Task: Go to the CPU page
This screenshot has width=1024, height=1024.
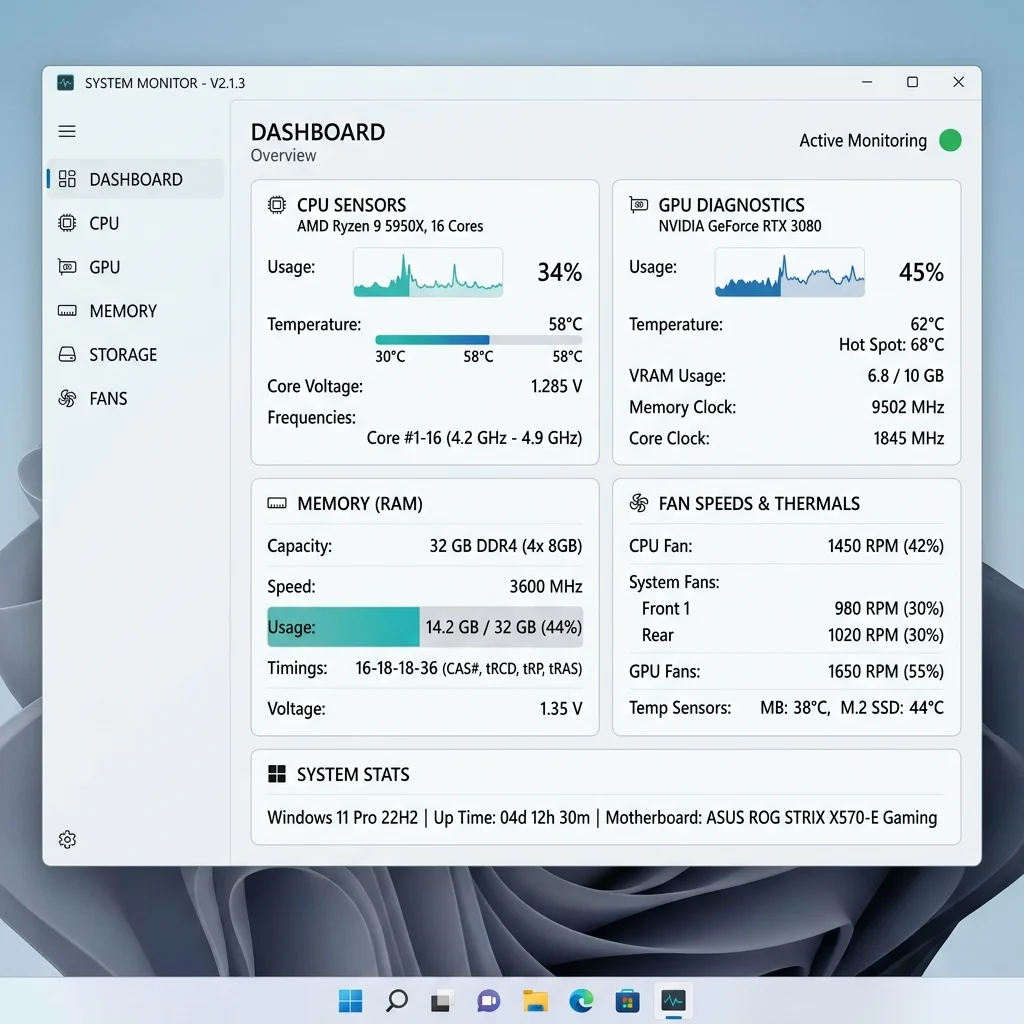Action: (136, 223)
